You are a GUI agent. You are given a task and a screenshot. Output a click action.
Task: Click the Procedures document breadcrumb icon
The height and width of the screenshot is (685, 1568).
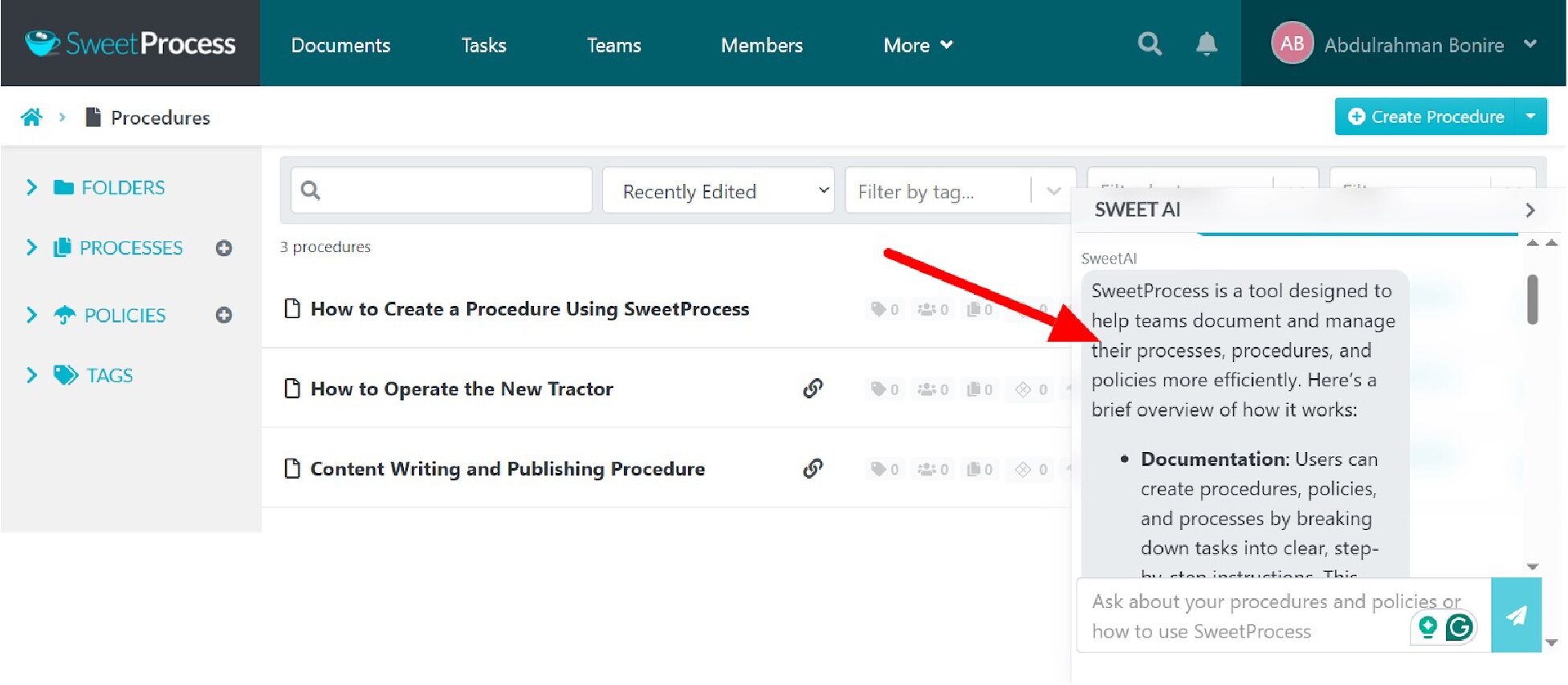[x=93, y=117]
